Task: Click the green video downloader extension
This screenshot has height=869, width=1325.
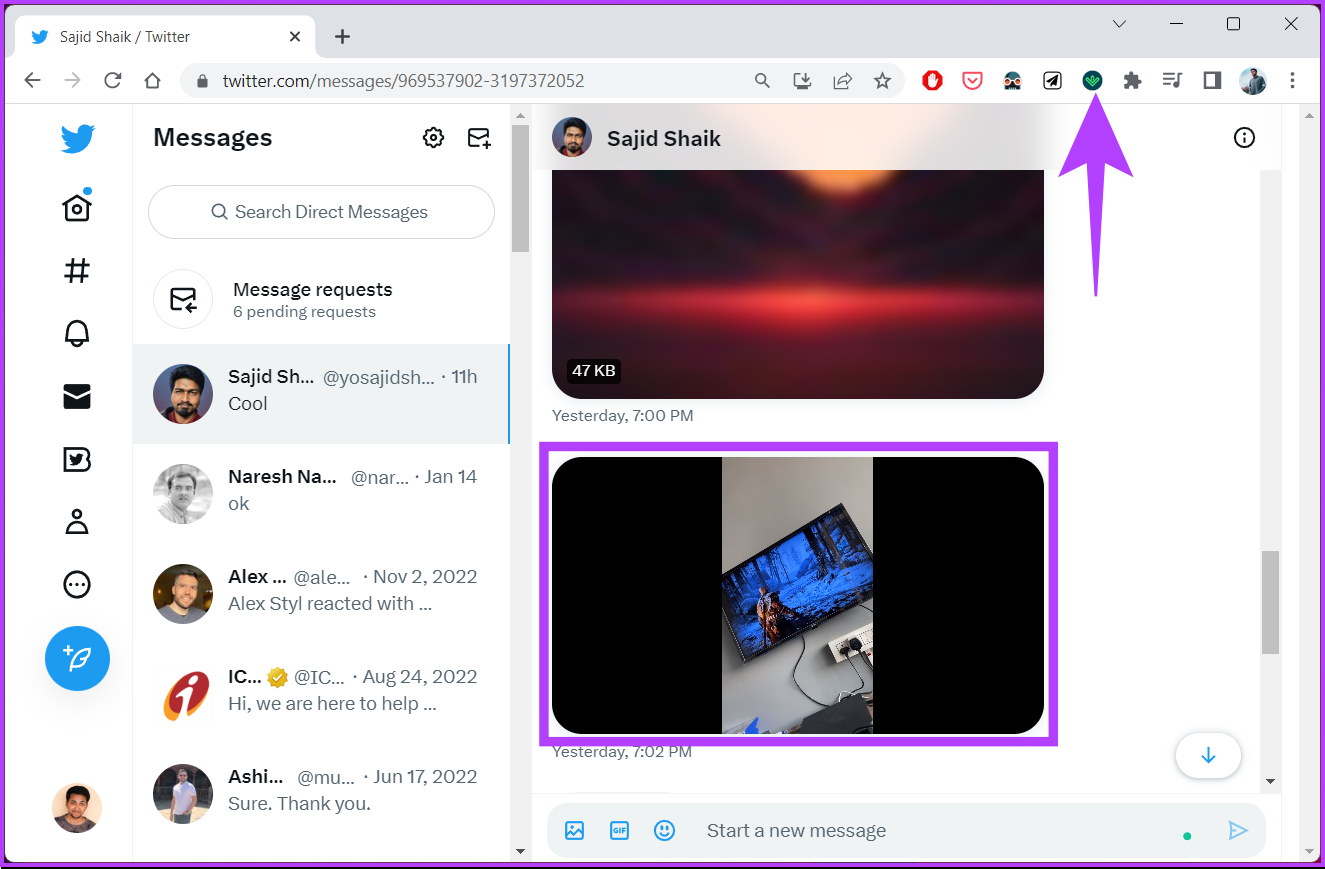Action: tap(1092, 81)
